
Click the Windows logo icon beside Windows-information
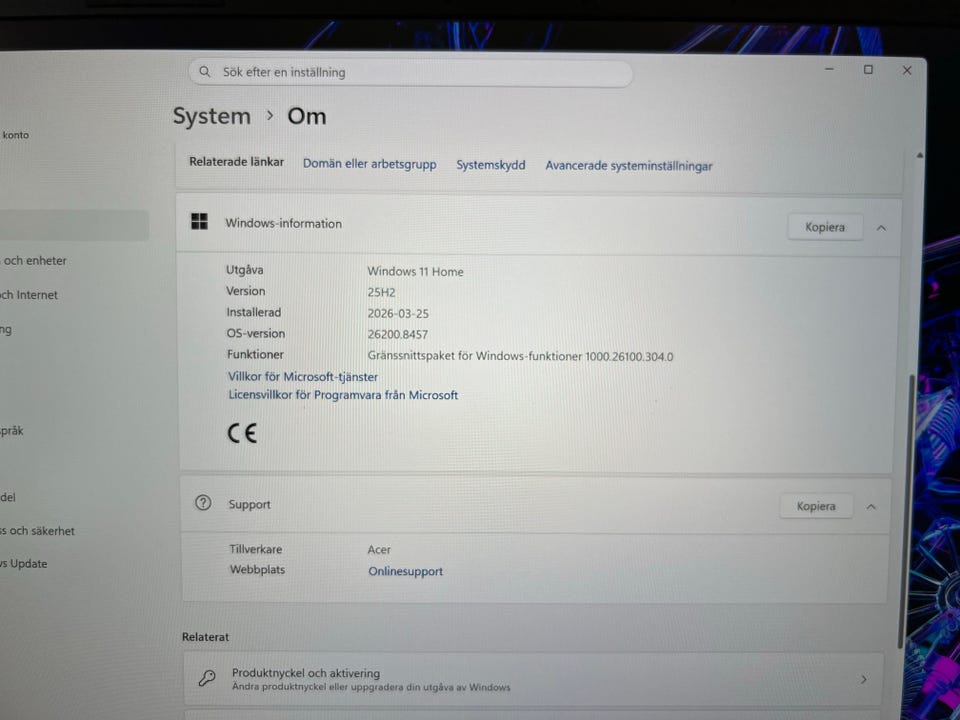(x=200, y=221)
